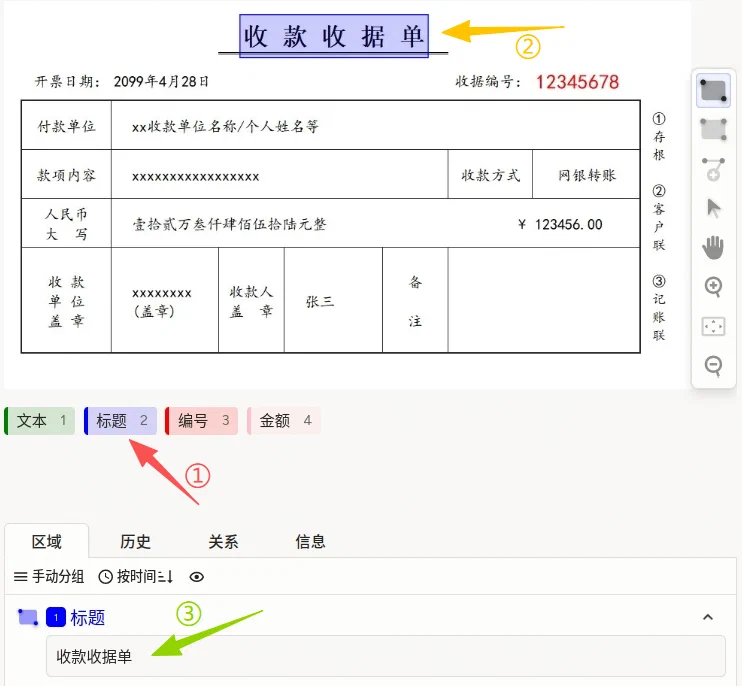The height and width of the screenshot is (686, 742).
Task: Choose the arrow selection tool
Action: coord(713,208)
